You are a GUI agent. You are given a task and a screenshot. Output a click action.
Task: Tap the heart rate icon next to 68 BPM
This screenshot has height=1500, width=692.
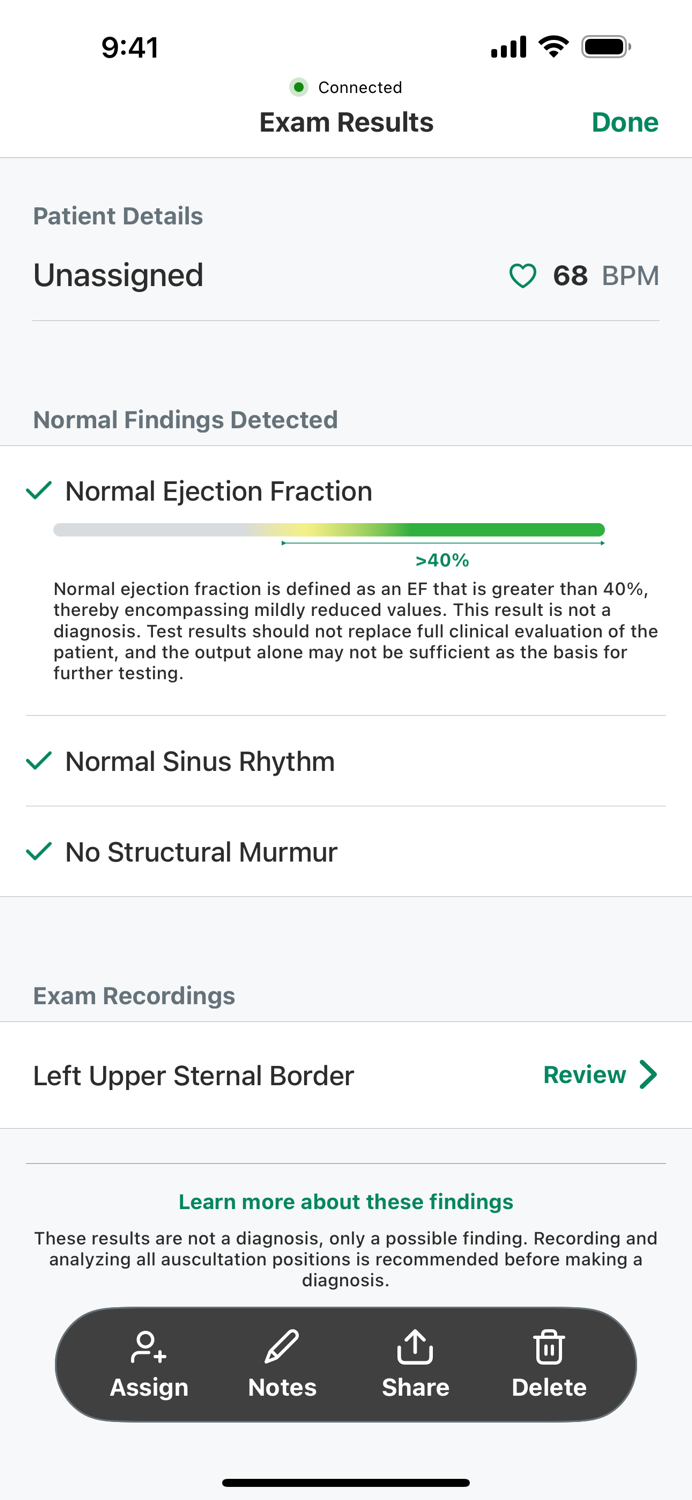522,276
